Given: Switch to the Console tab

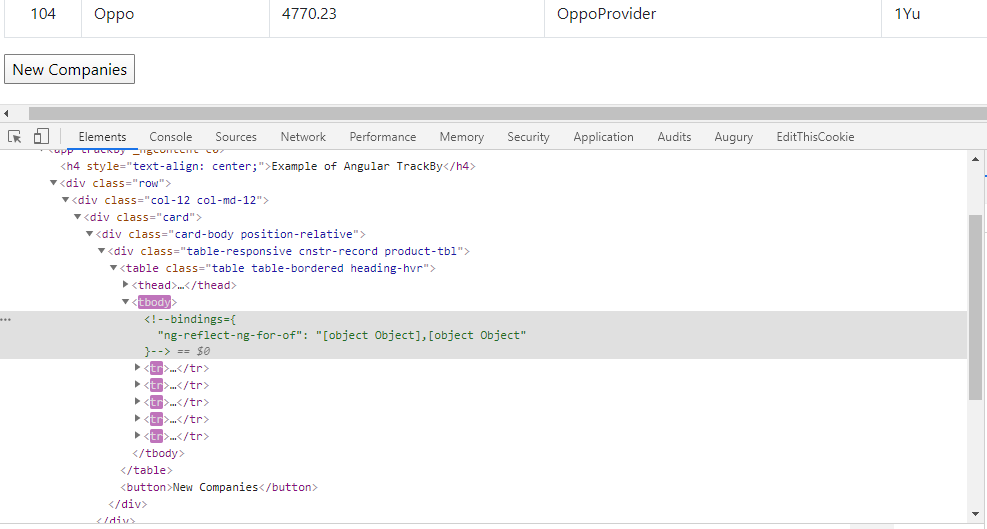Looking at the screenshot, I should coord(171,137).
